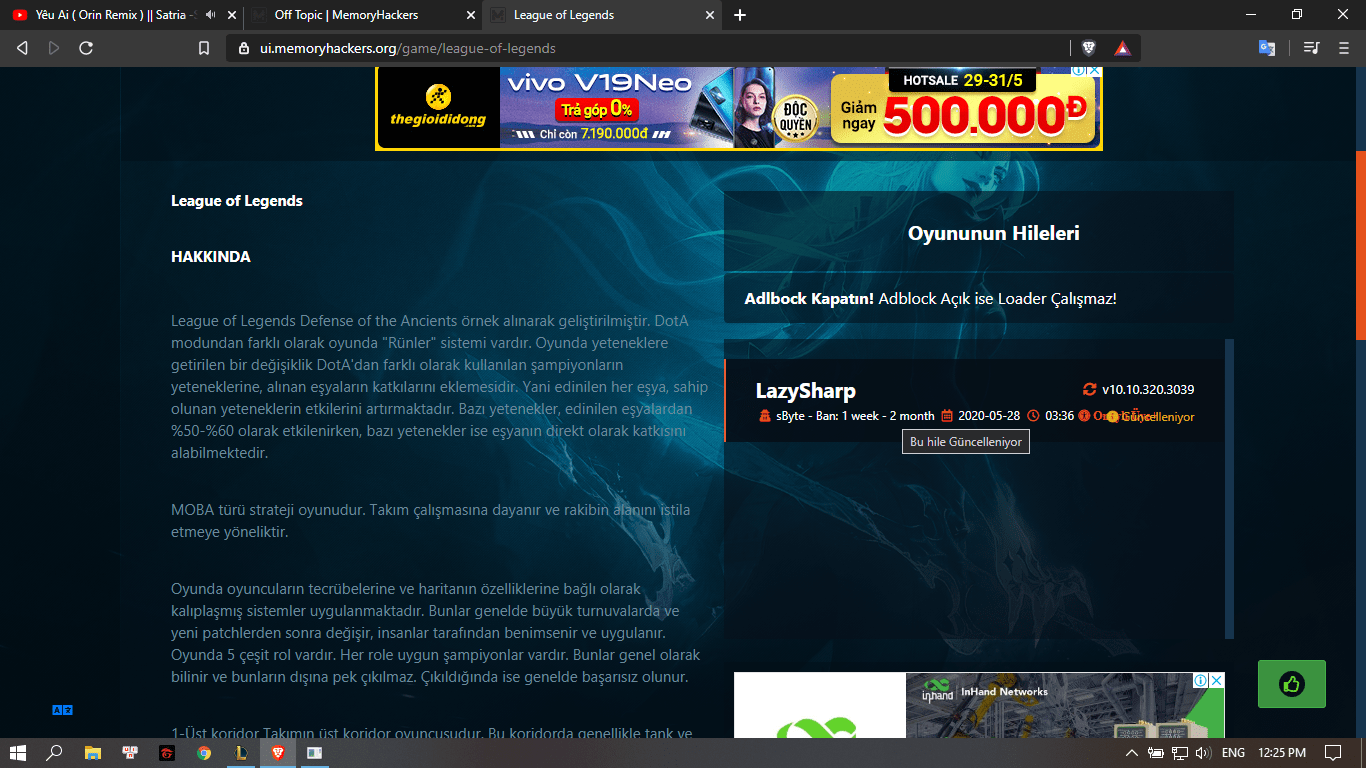This screenshot has height=768, width=1366.
Task: Open League of Legends client in taskbar
Action: 241,752
